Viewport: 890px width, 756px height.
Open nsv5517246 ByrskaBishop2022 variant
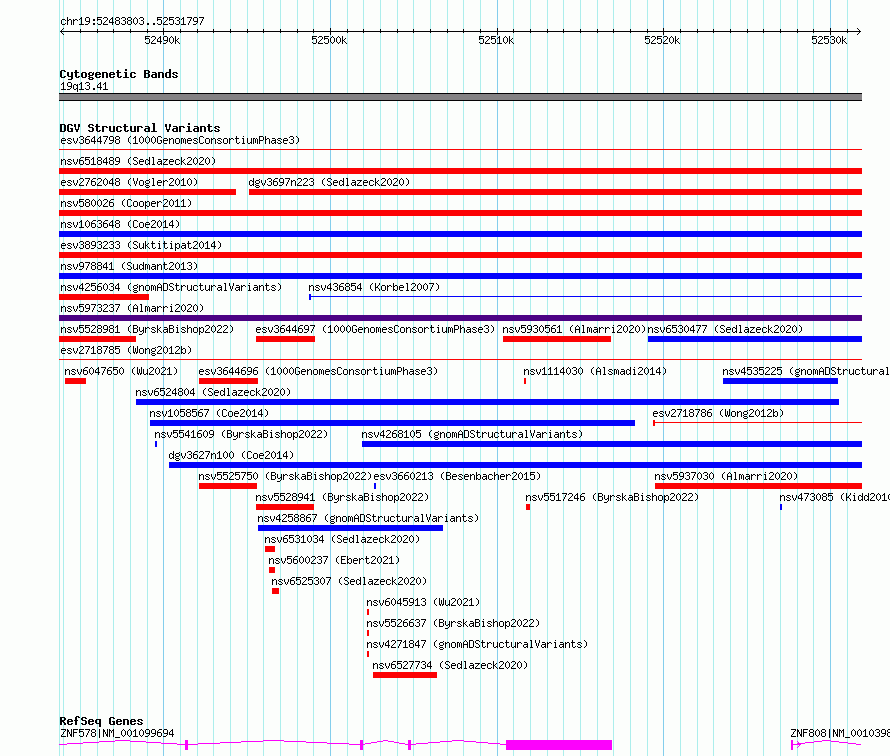[528, 507]
